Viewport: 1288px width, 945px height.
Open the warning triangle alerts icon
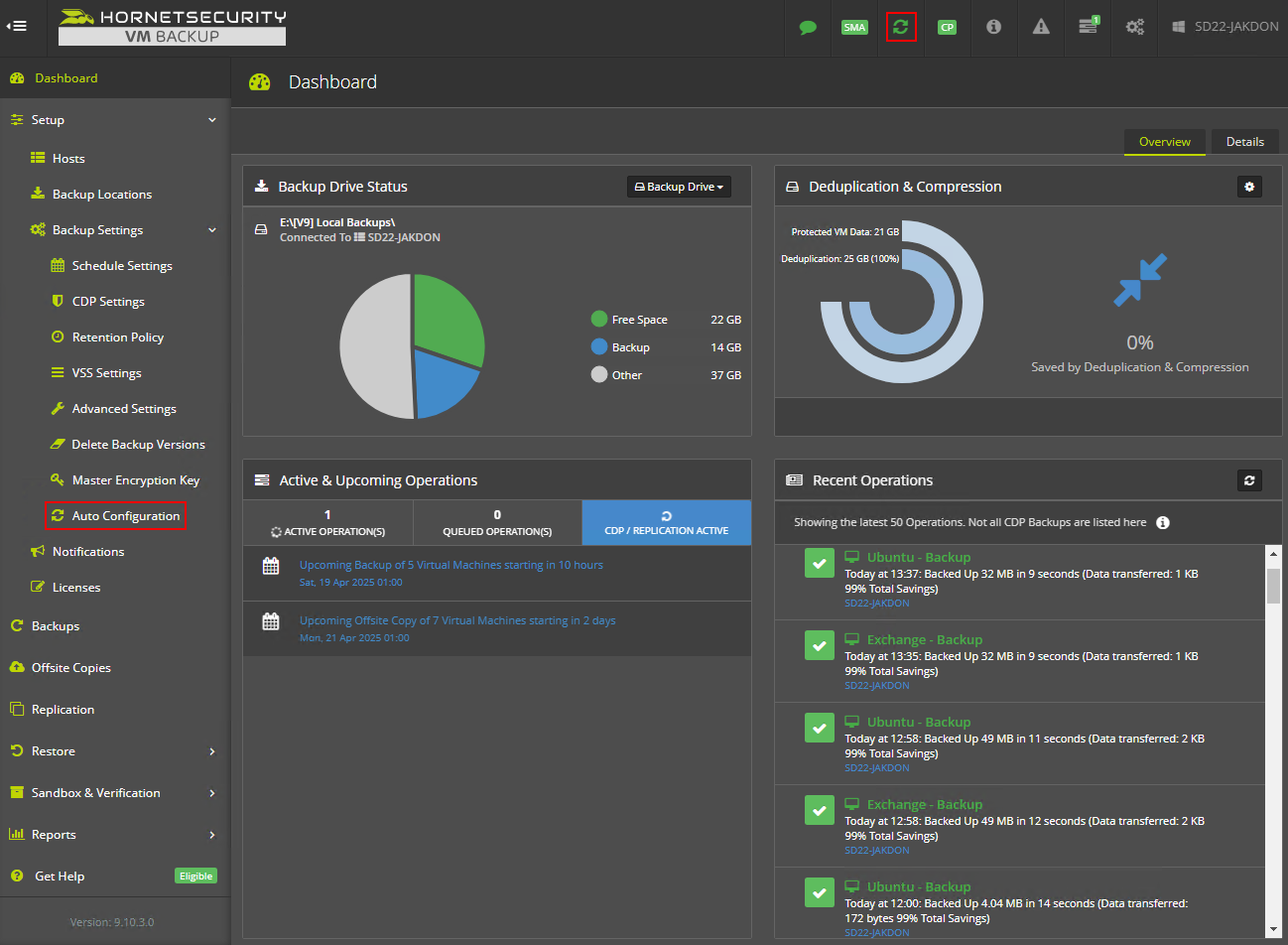click(x=1041, y=27)
